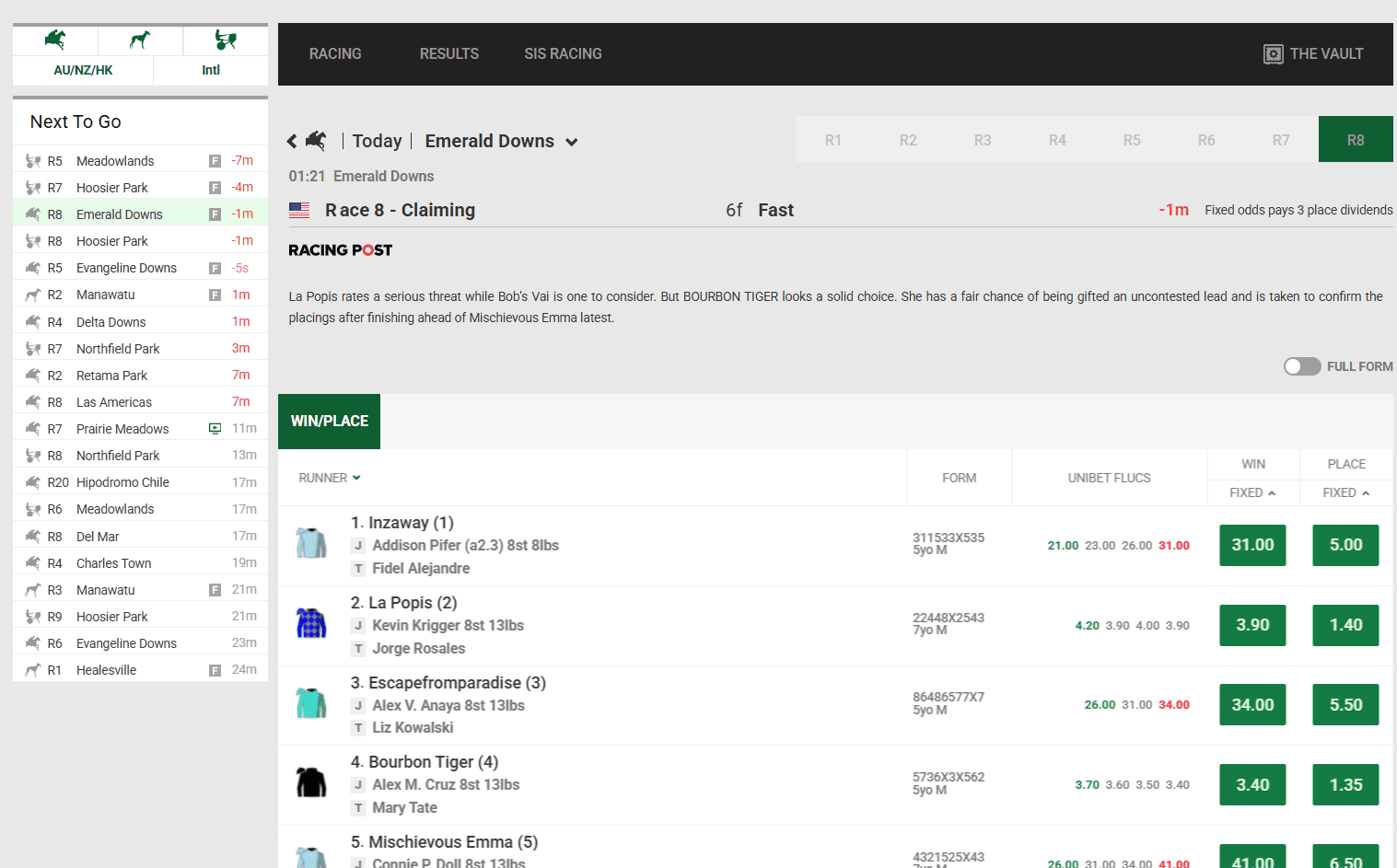Click the jockey J badge for Addison Pifer

pyautogui.click(x=358, y=546)
